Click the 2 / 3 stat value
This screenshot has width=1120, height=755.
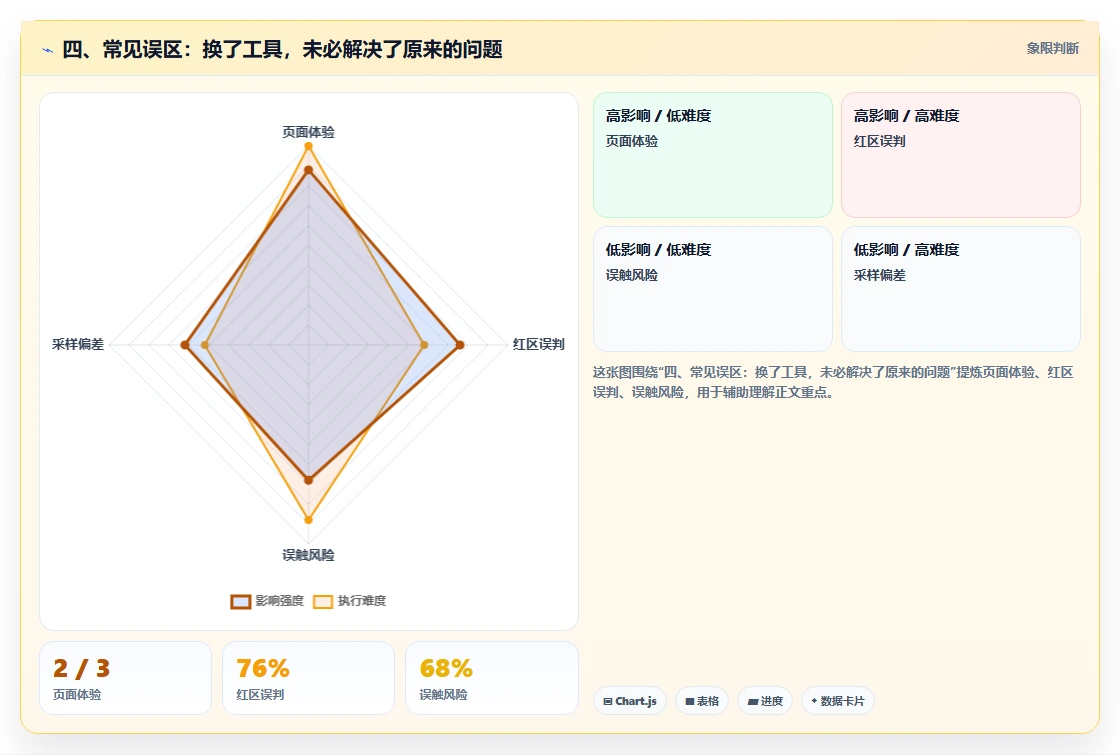(81, 669)
